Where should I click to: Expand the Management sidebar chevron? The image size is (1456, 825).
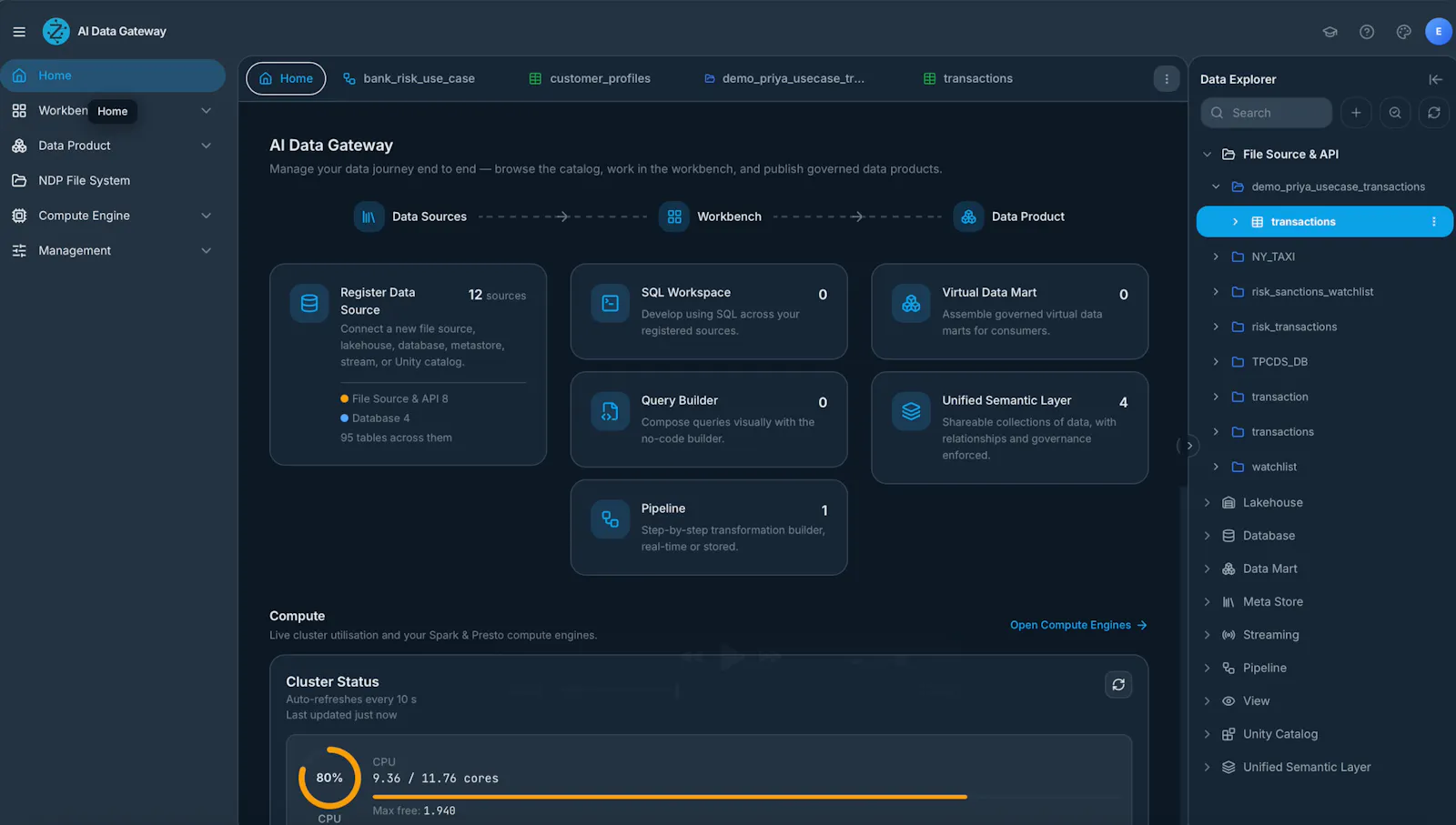[207, 251]
